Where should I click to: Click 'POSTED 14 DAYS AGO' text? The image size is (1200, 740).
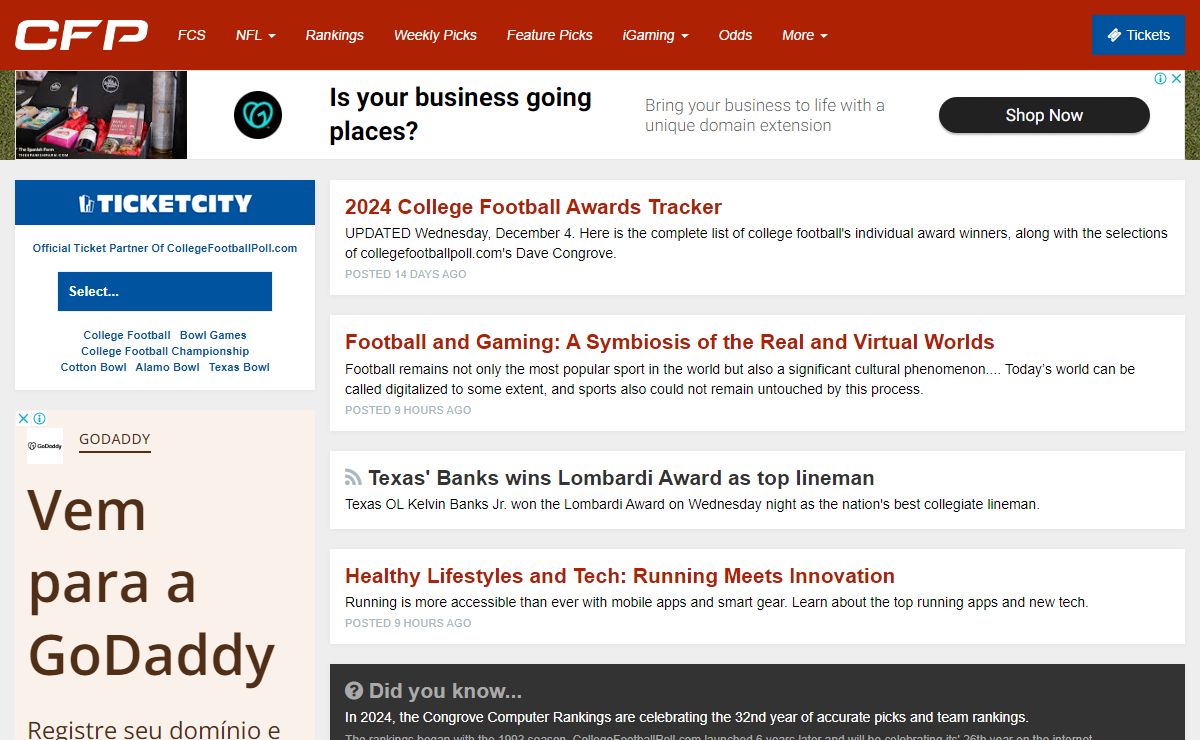(x=406, y=274)
